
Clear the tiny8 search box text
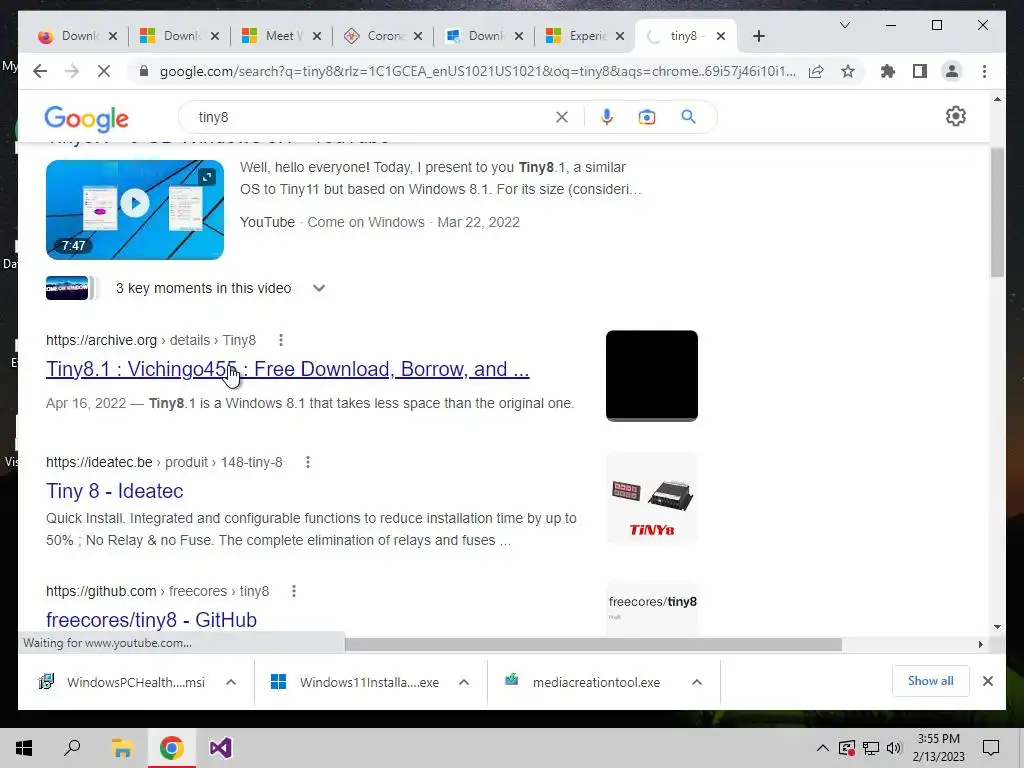coord(562,117)
